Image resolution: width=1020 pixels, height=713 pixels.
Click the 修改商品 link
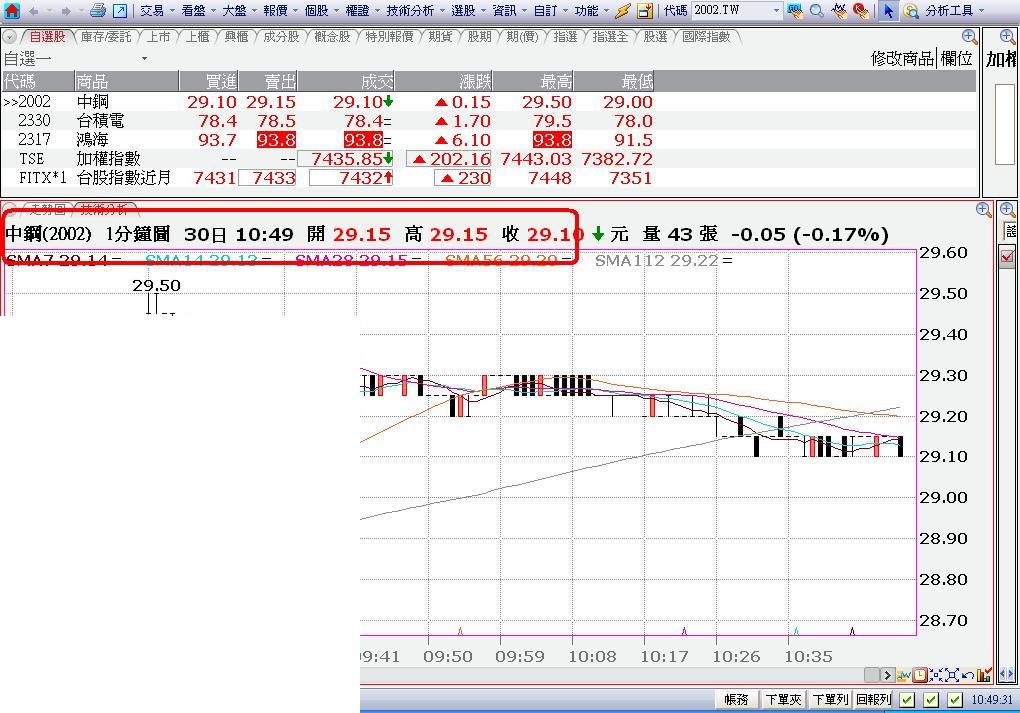point(902,59)
